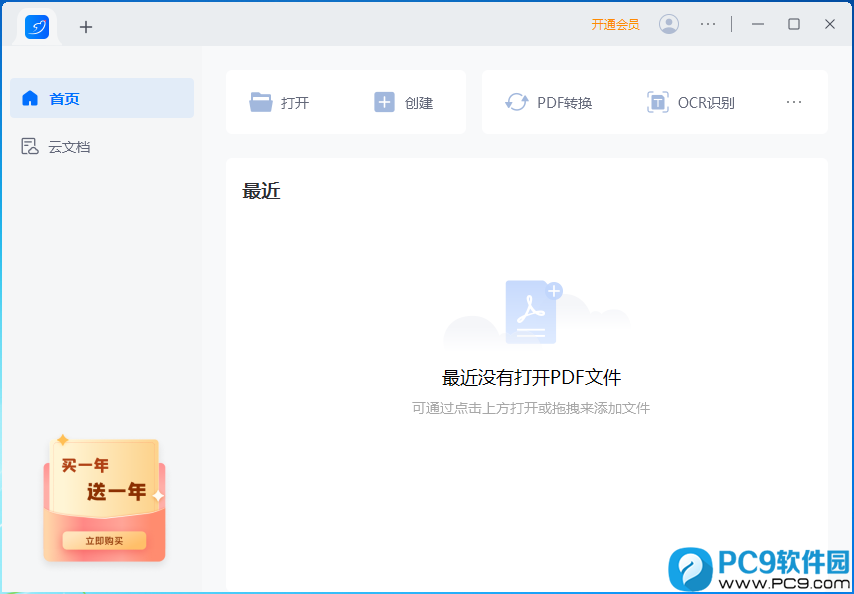Click 立即购买 buy now button
The image size is (854, 594).
click(104, 541)
